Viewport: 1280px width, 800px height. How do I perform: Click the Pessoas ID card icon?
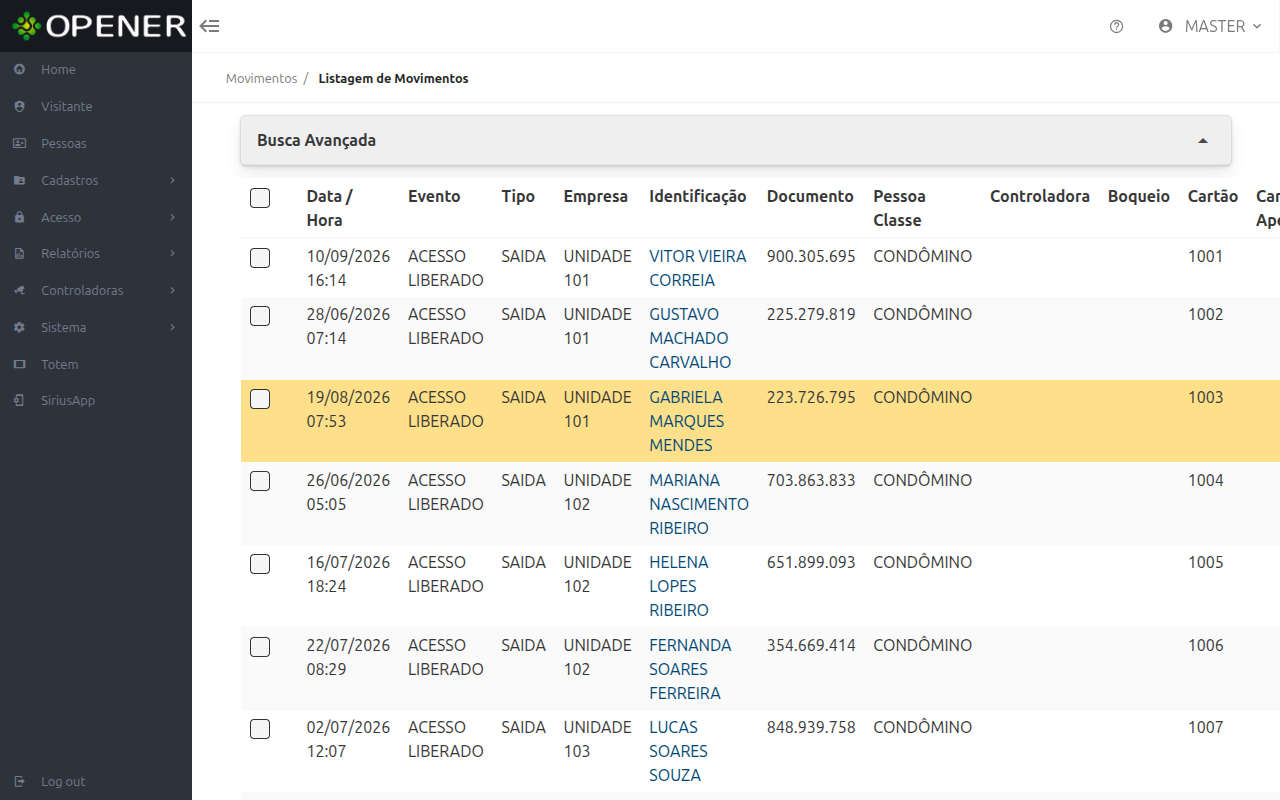point(19,143)
